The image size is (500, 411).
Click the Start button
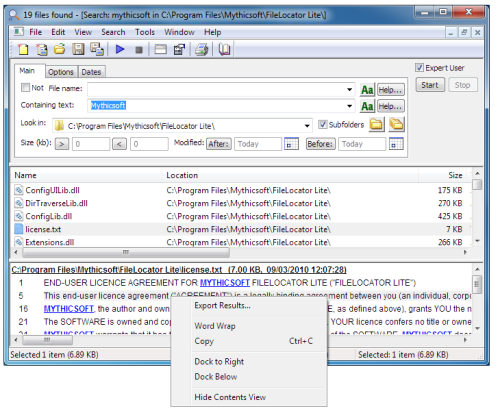[430, 85]
